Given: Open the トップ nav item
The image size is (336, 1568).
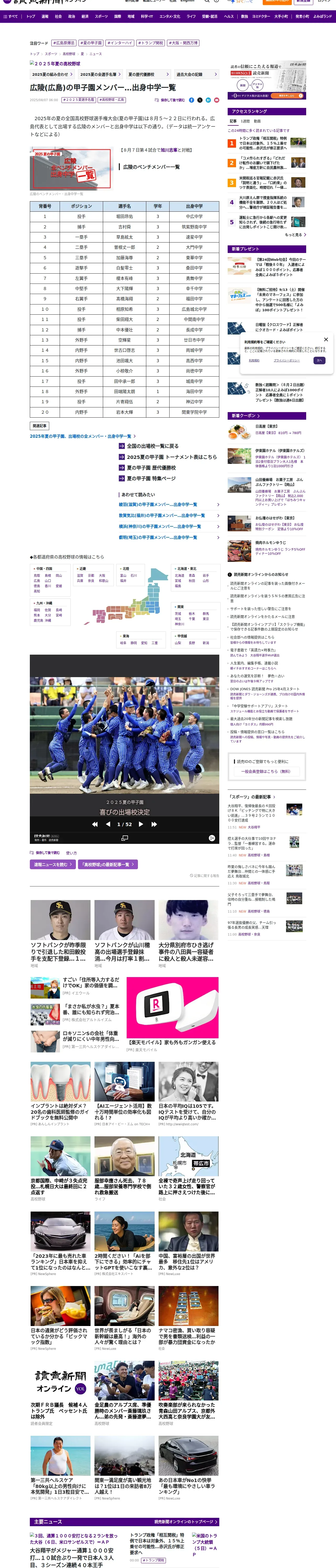Looking at the screenshot, I should (x=31, y=16).
